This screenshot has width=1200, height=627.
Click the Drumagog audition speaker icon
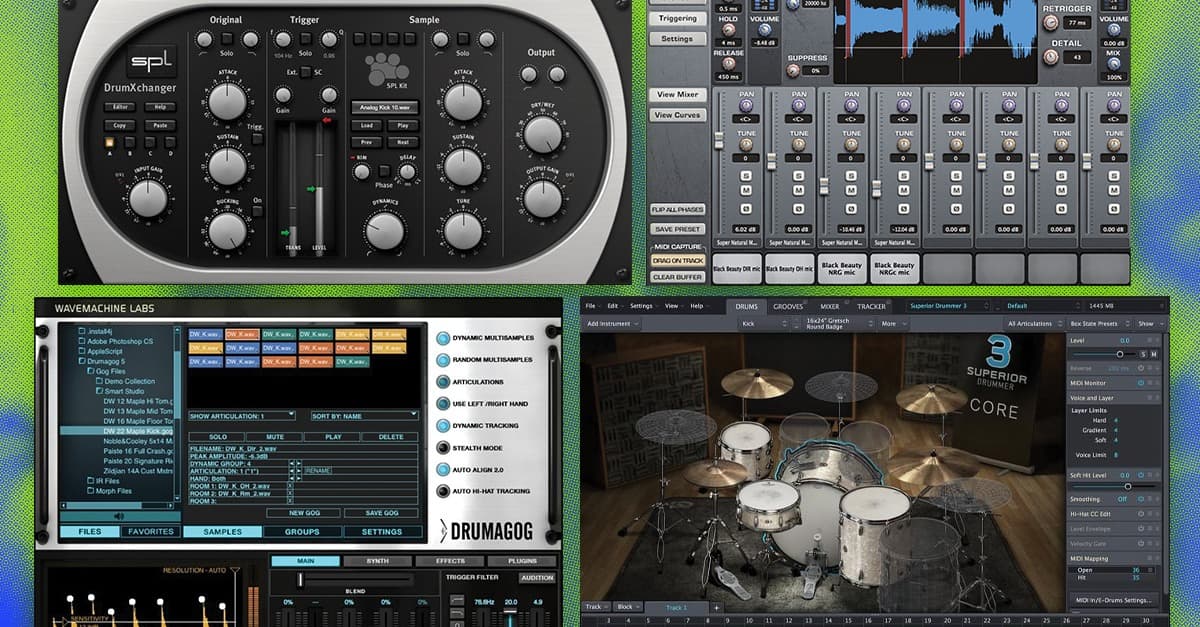click(119, 517)
